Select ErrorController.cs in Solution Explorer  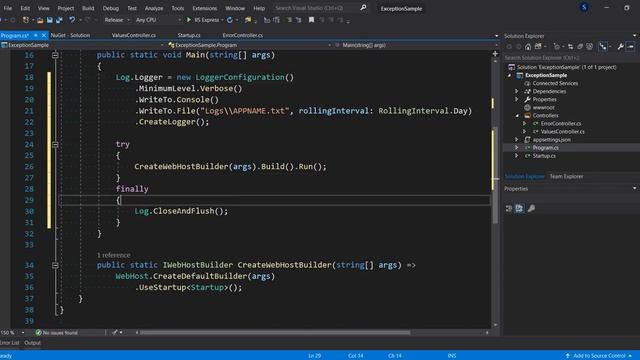click(561, 124)
